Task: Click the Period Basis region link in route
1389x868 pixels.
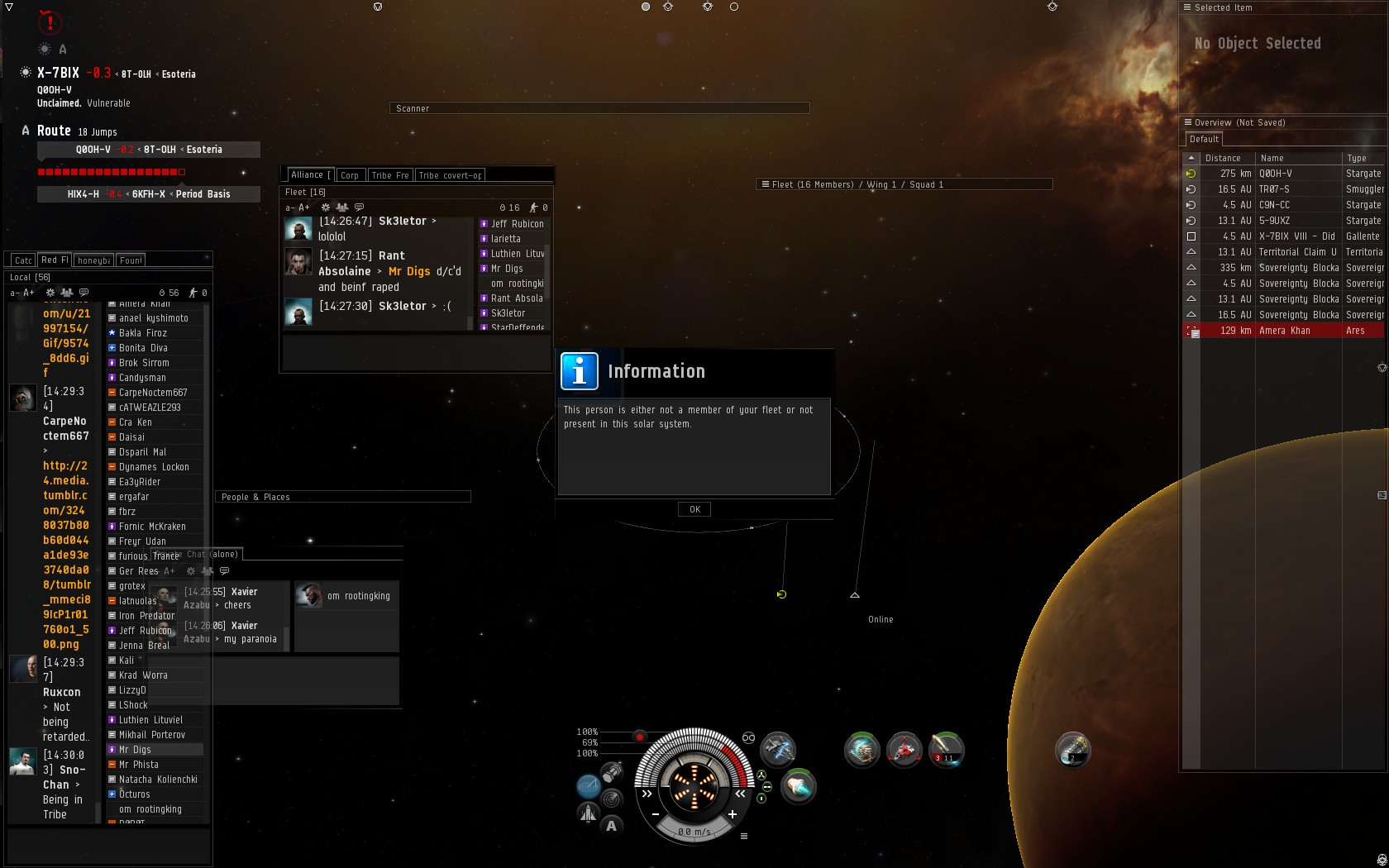Action: coord(203,194)
